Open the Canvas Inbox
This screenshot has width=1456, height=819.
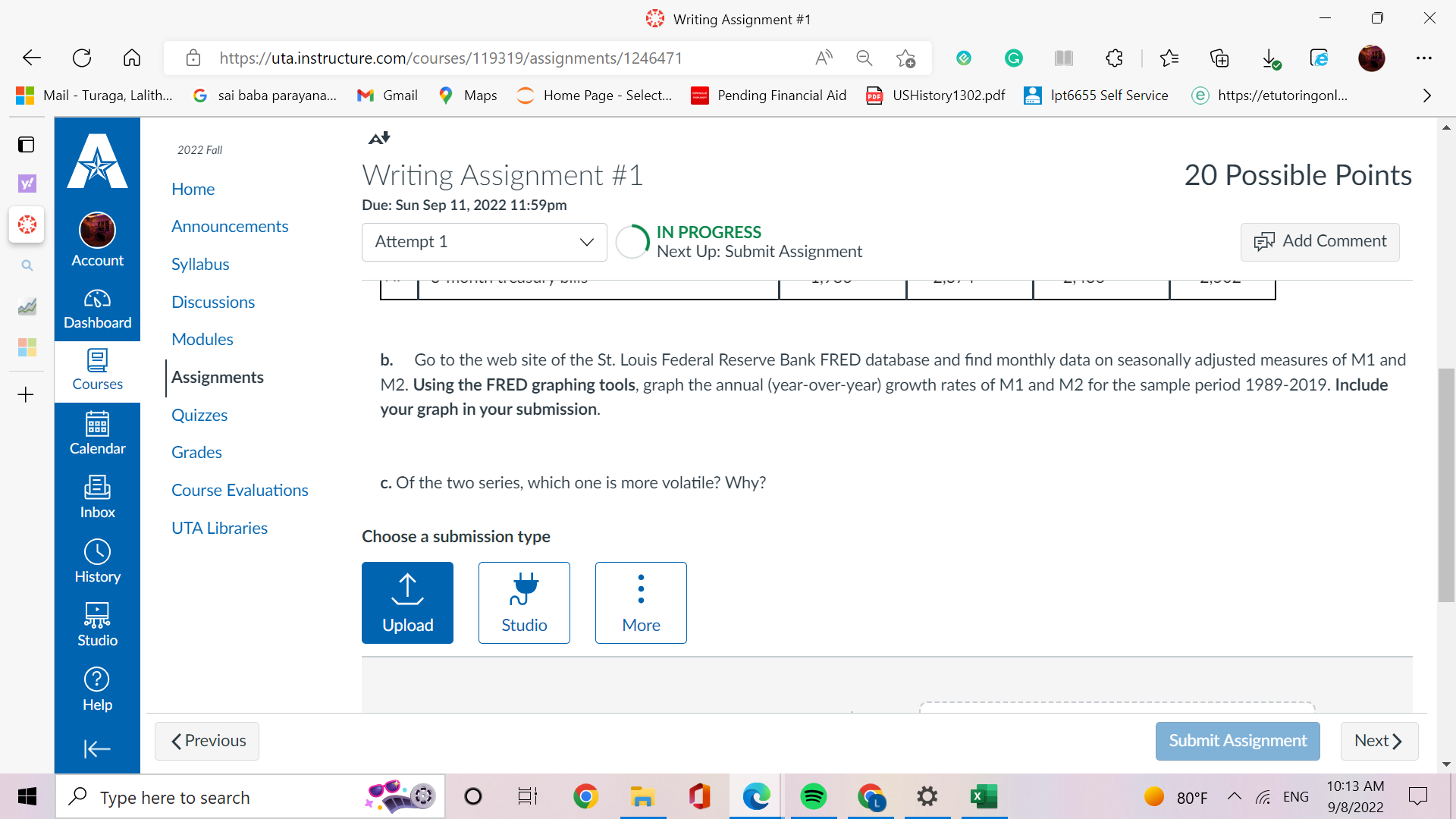pyautogui.click(x=97, y=497)
